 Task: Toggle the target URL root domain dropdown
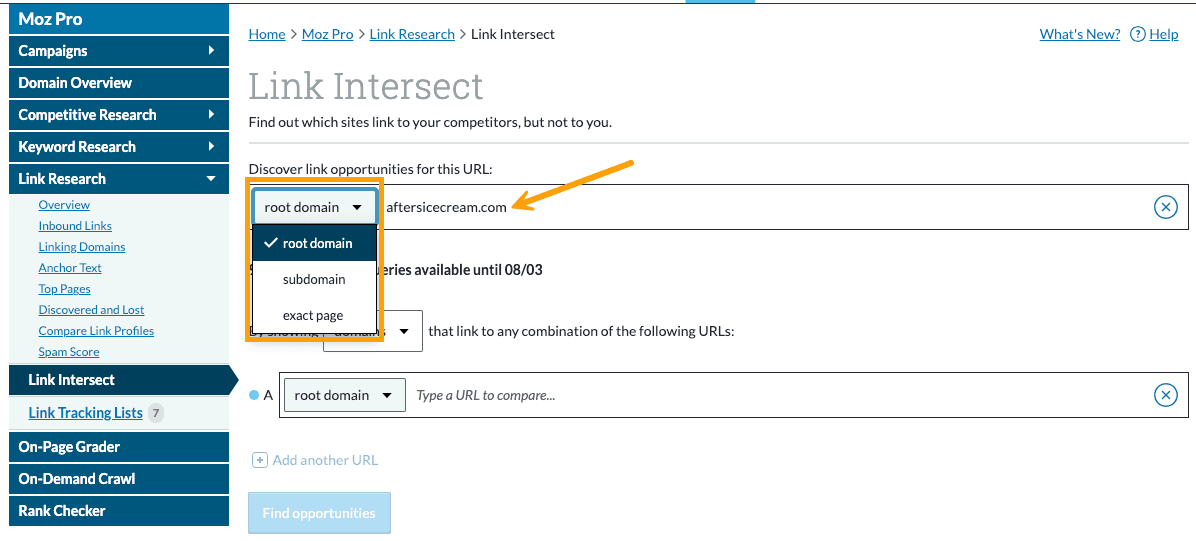click(314, 208)
